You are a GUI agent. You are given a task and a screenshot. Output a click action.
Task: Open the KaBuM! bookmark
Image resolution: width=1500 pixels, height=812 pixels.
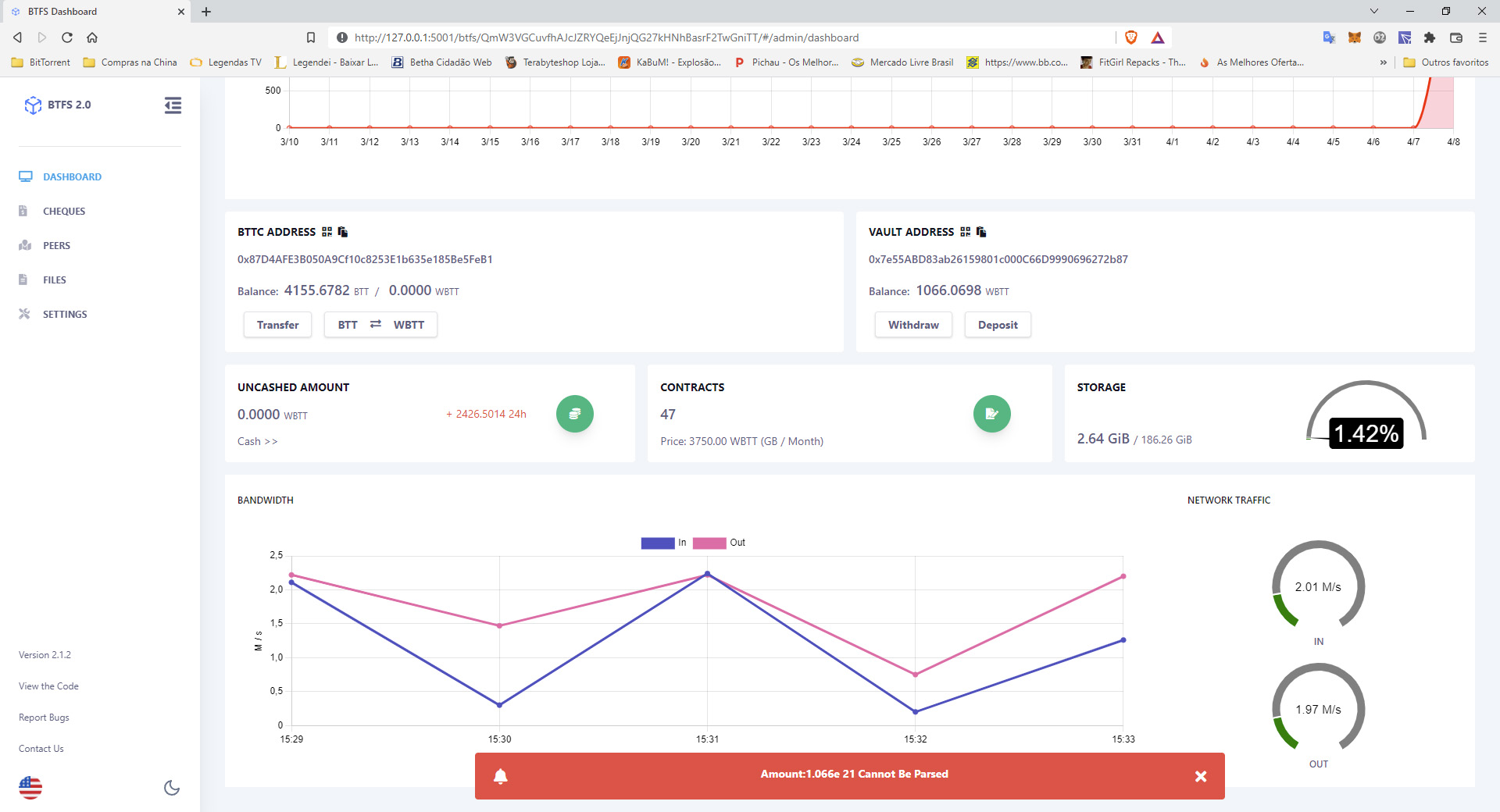pyautogui.click(x=670, y=62)
